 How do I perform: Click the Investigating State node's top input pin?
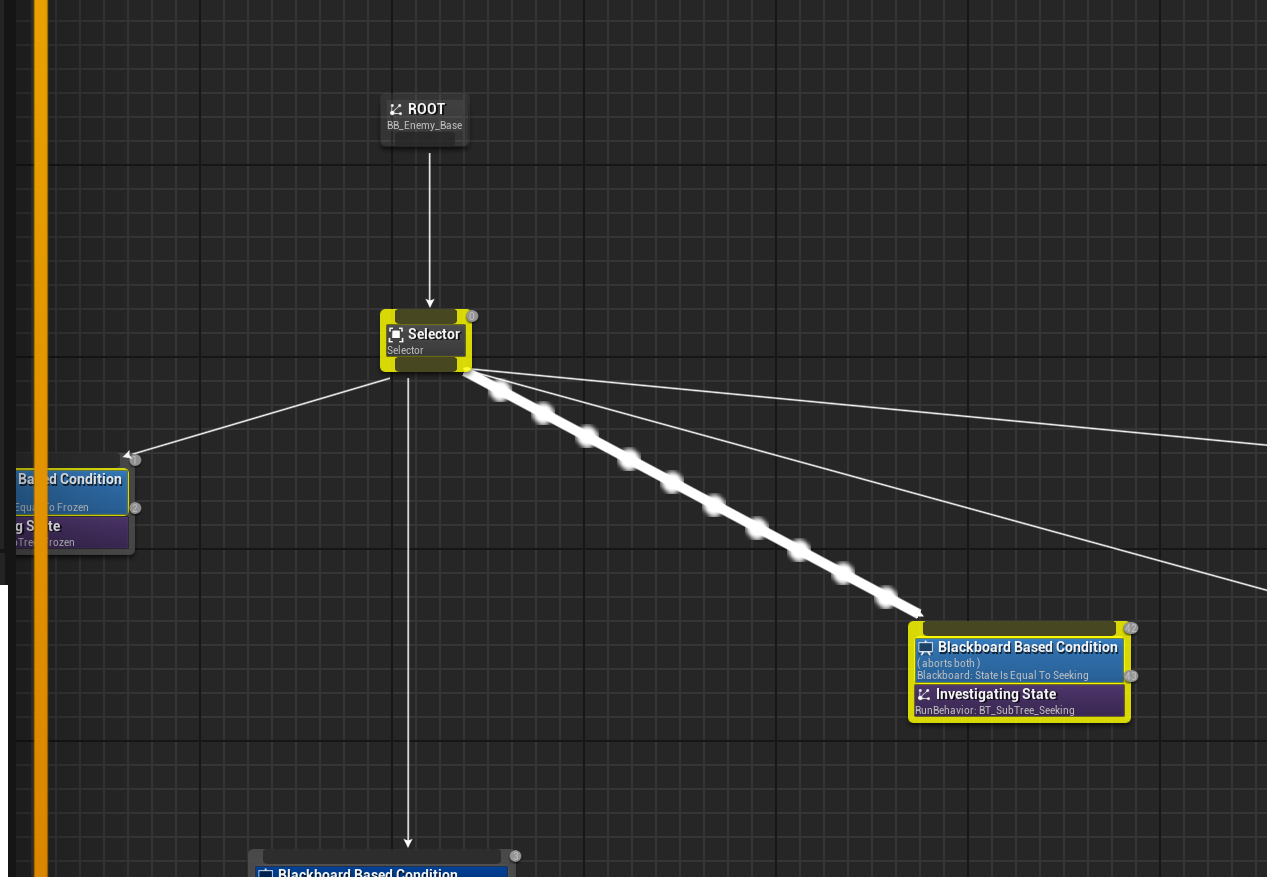(x=1019, y=628)
